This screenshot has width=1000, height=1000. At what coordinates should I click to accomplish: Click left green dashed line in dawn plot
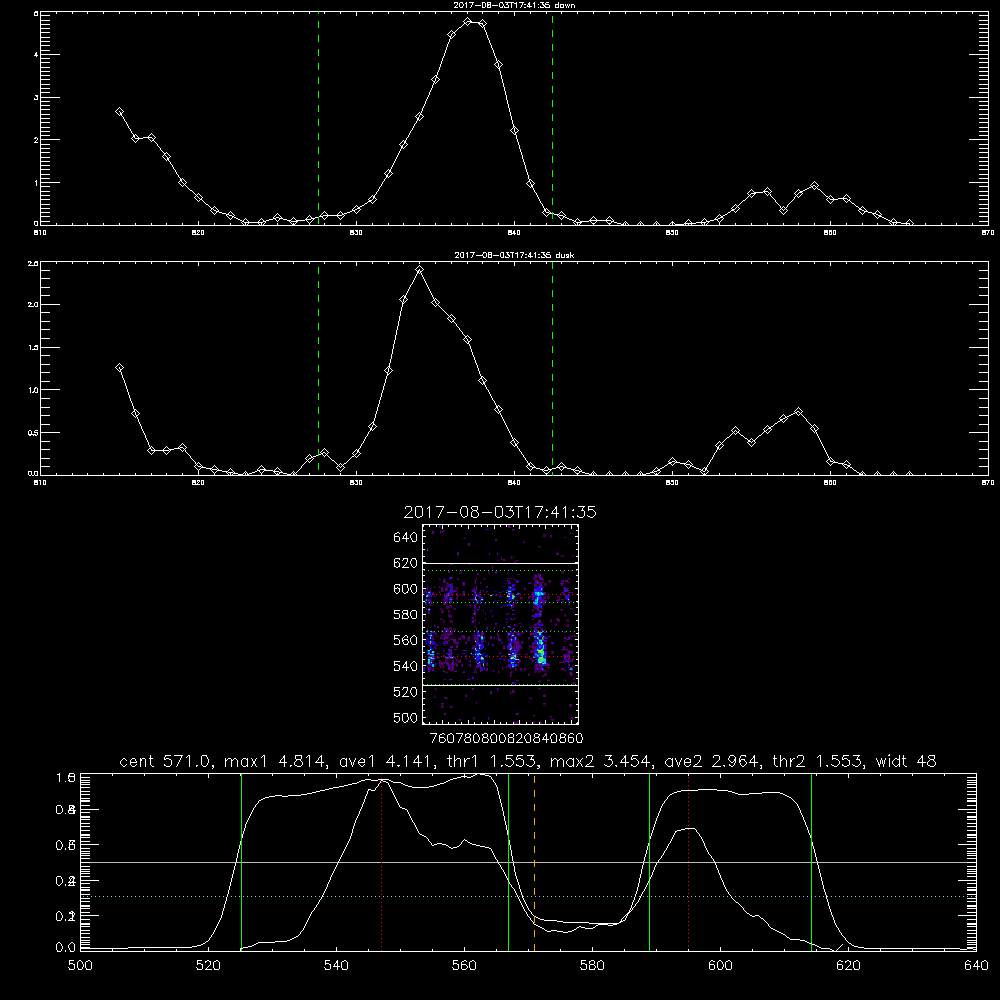tap(318, 119)
